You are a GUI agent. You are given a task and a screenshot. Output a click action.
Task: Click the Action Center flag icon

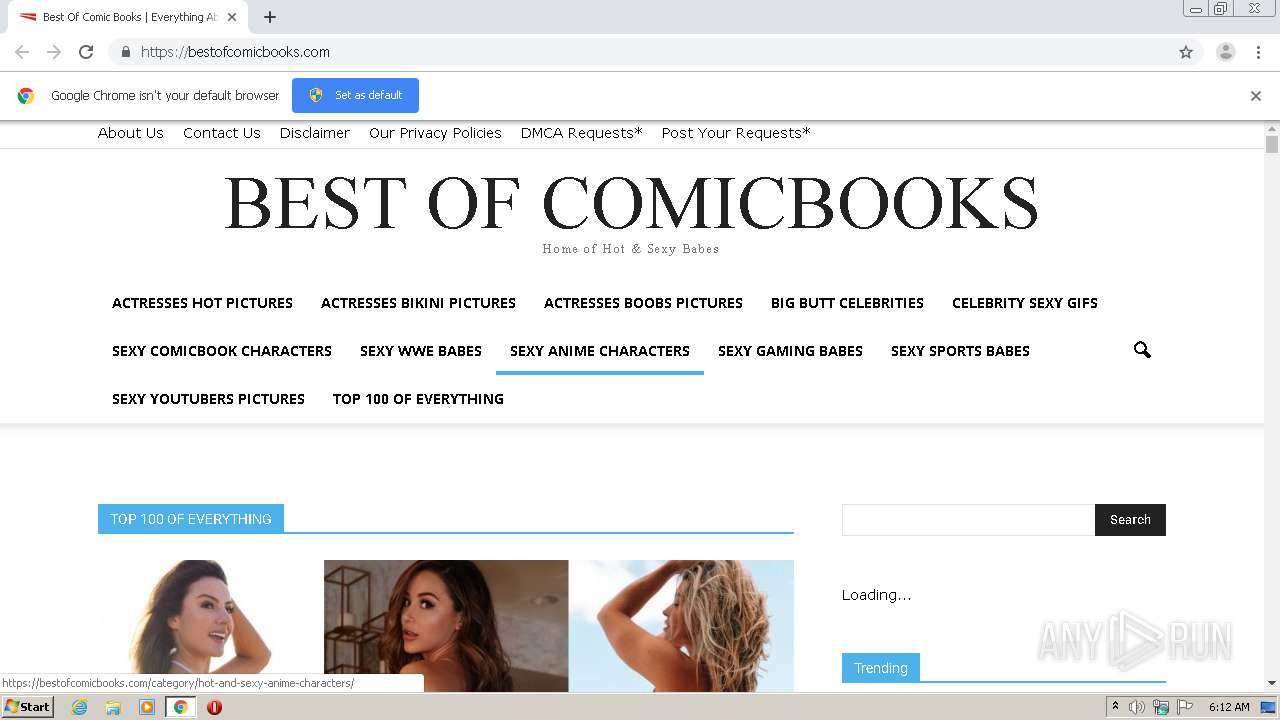(1185, 707)
